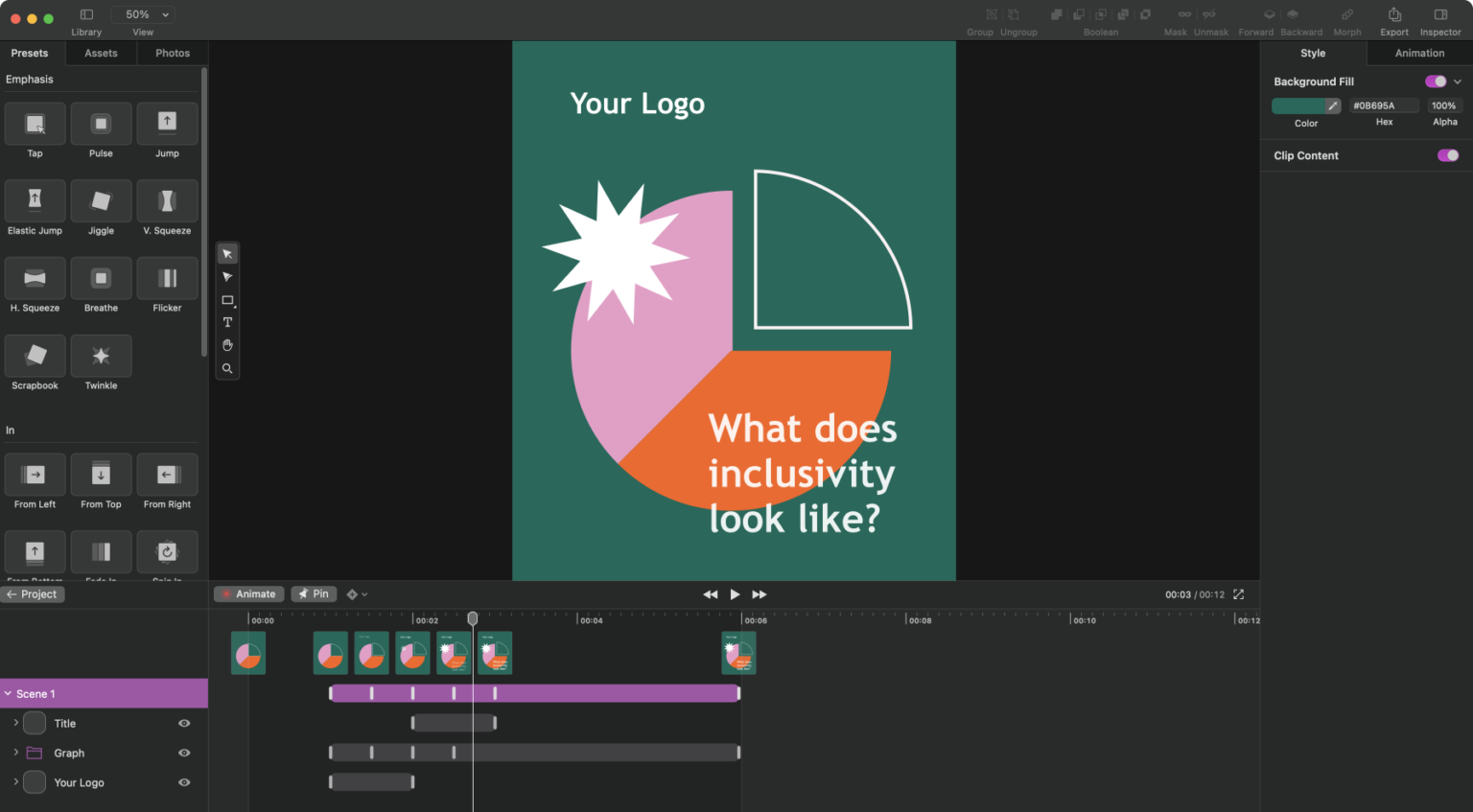Toggle visibility of the Your Logo layer

click(x=183, y=782)
